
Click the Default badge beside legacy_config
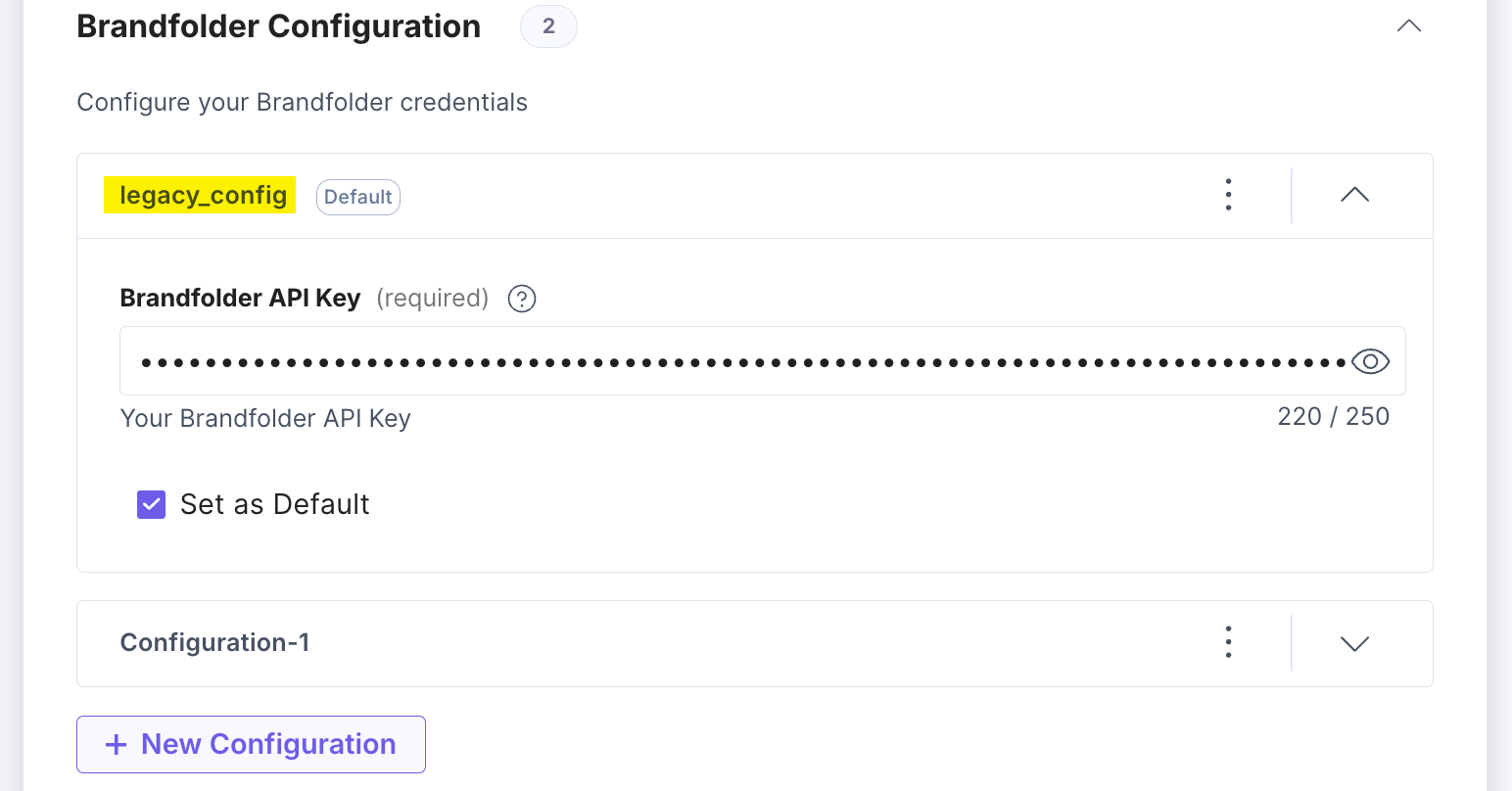[357, 197]
